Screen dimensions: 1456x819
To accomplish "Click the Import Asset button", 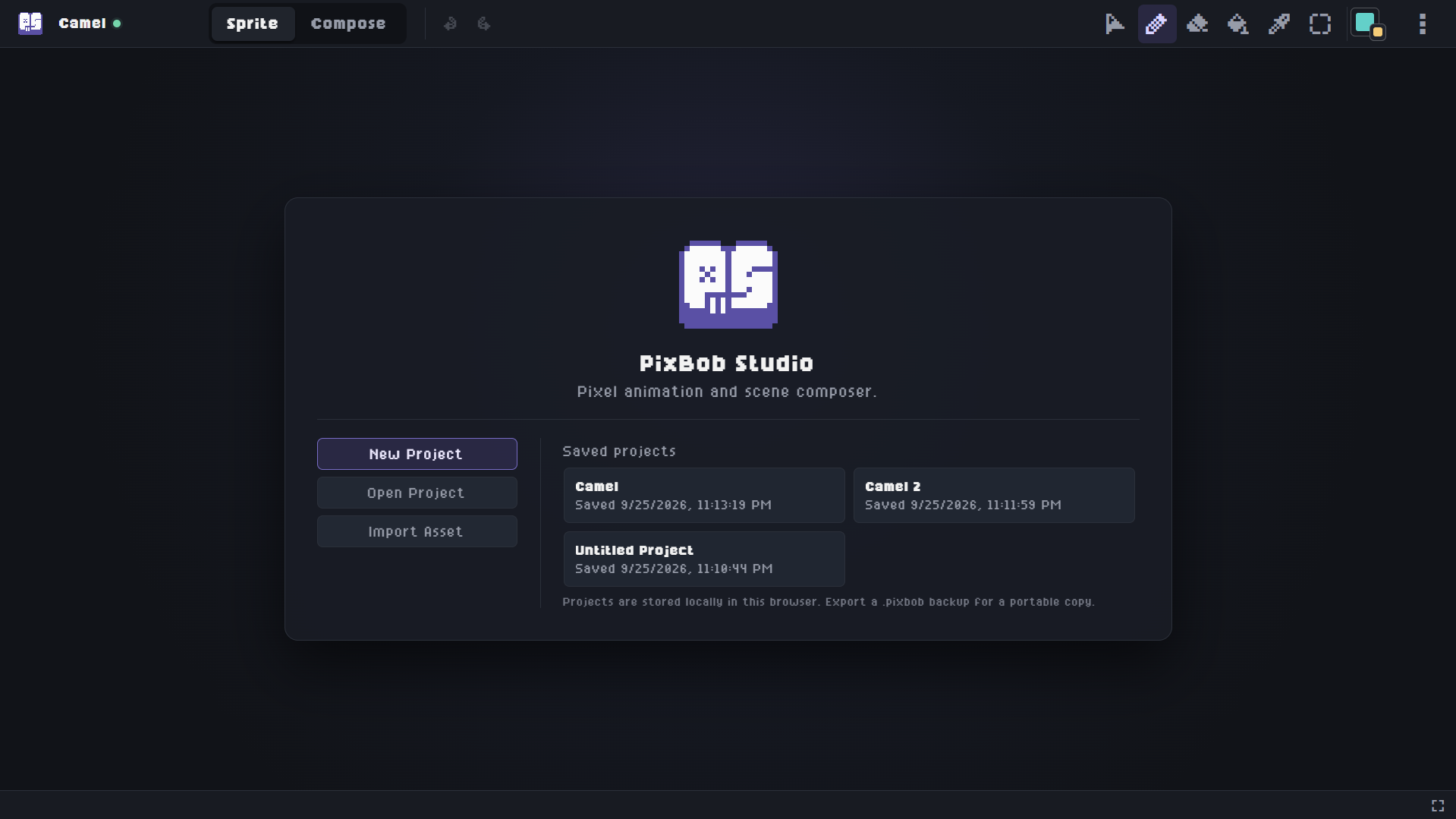I will pos(417,531).
